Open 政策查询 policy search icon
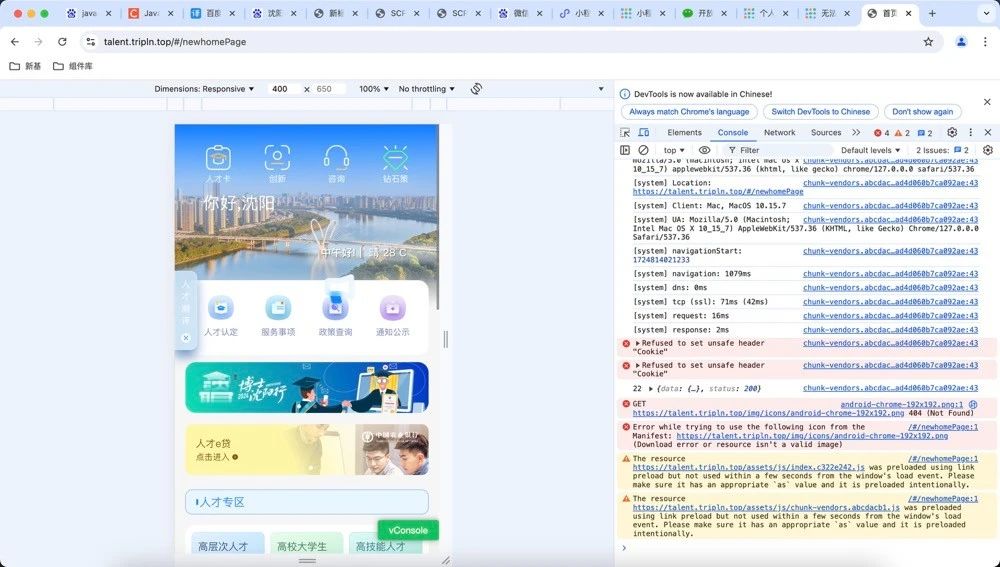The height and width of the screenshot is (567, 1000). point(335,308)
